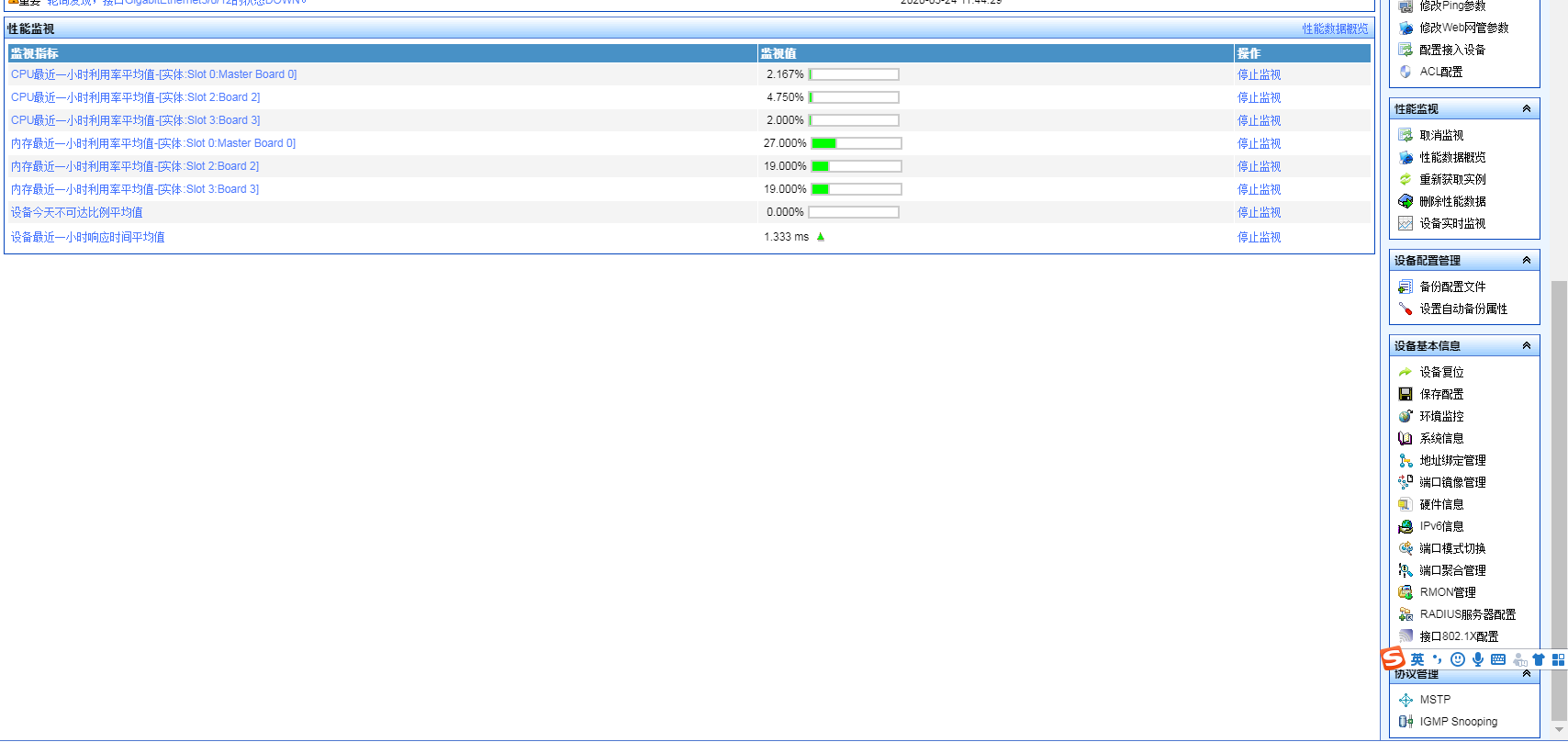Screen dimensions: 1568x742
Task: Open the CPU metric link for Slot 2:Board 2
Action: click(x=136, y=97)
